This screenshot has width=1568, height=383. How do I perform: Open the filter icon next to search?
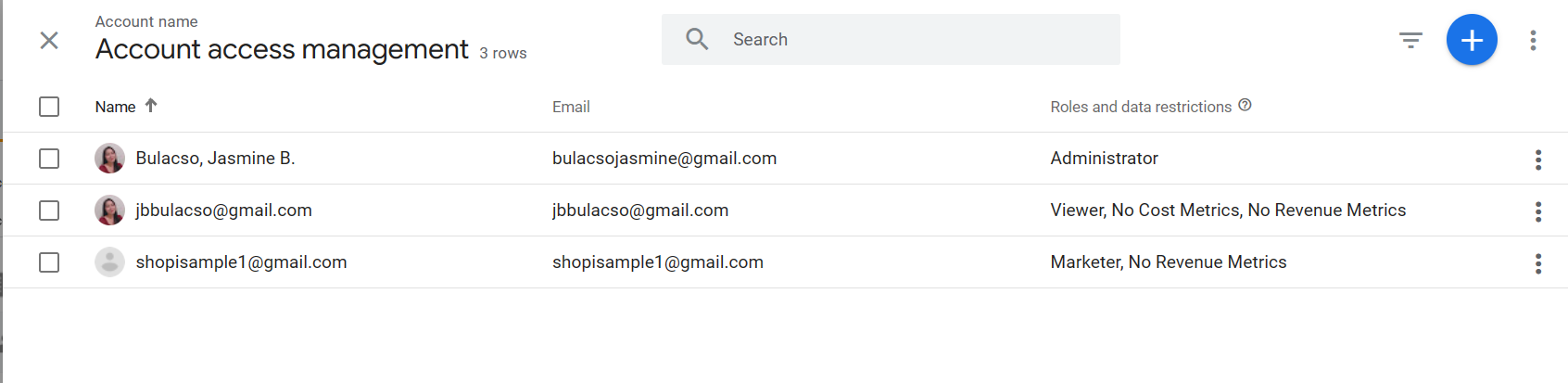tap(1410, 40)
